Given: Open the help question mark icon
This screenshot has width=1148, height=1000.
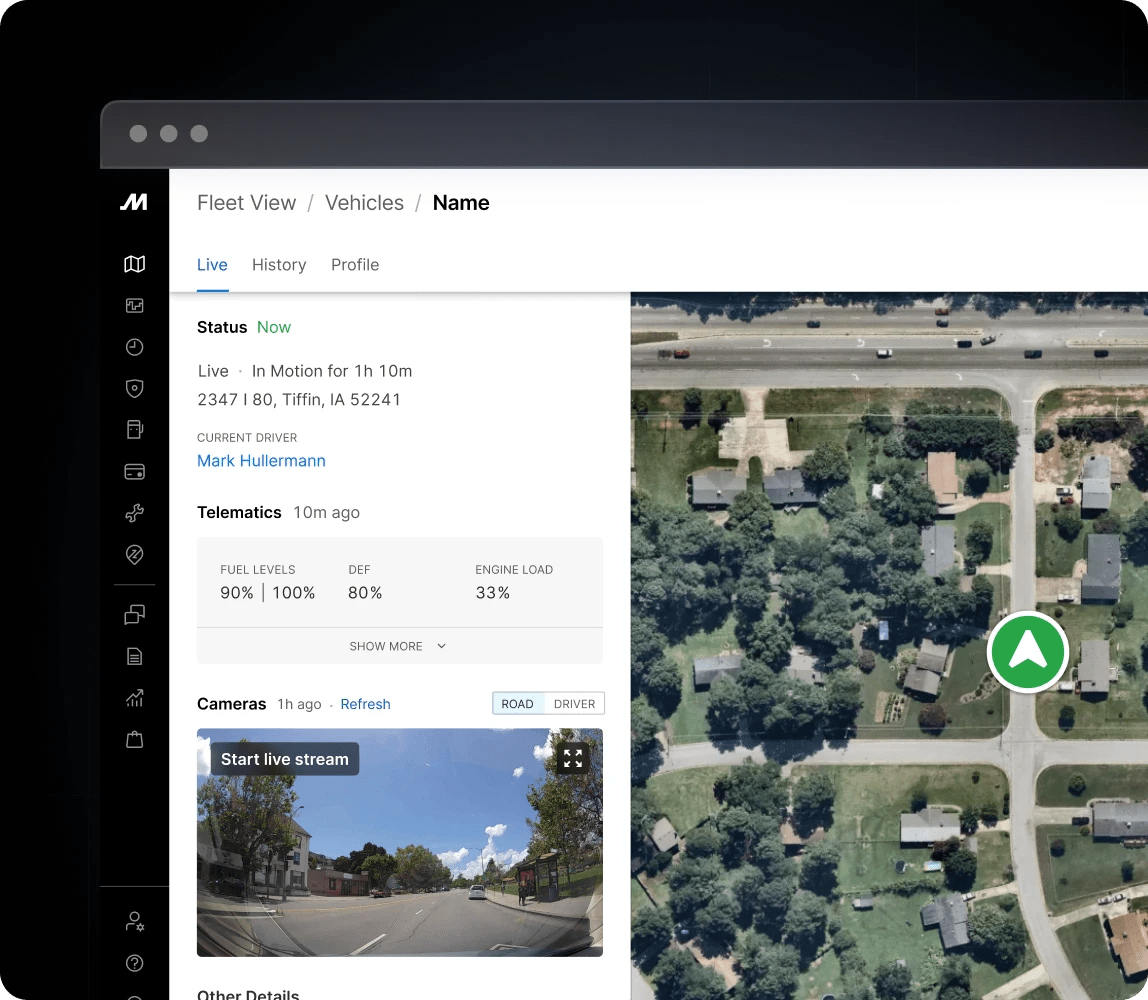Looking at the screenshot, I should (134, 963).
